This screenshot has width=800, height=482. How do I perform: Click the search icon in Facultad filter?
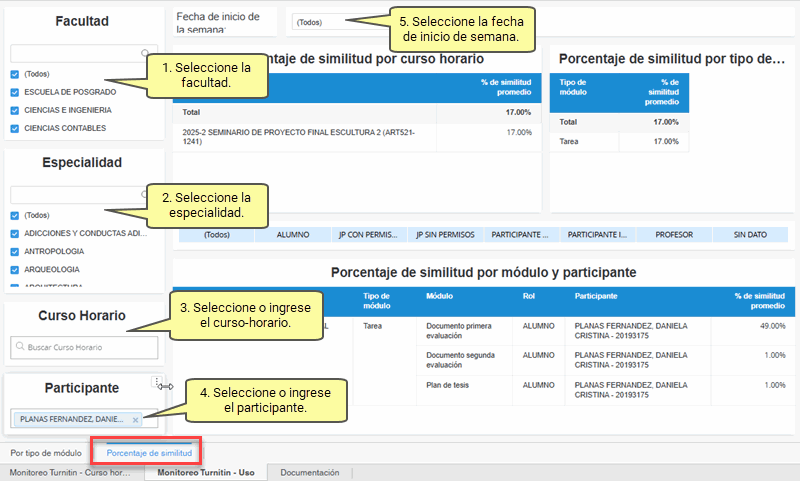pos(146,53)
